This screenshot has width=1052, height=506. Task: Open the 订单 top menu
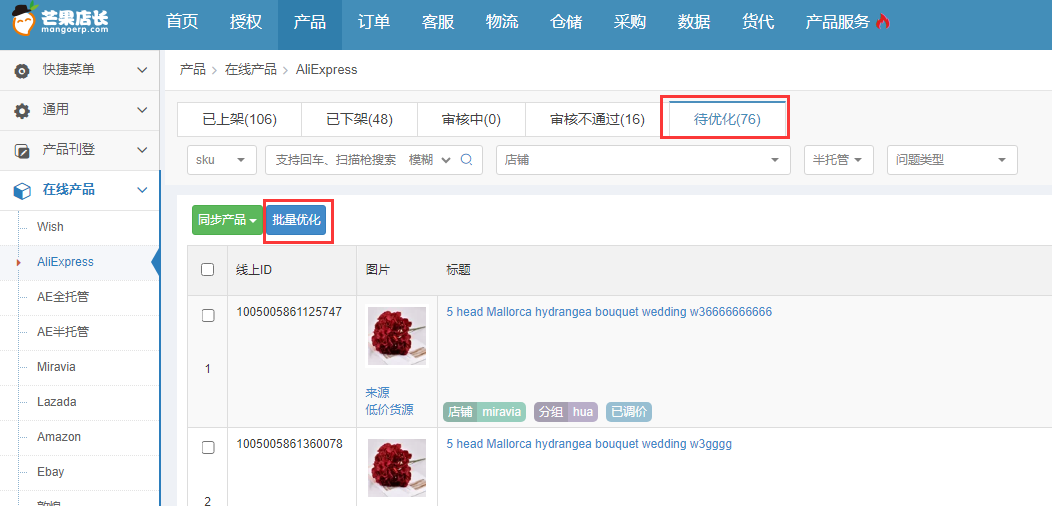374,21
